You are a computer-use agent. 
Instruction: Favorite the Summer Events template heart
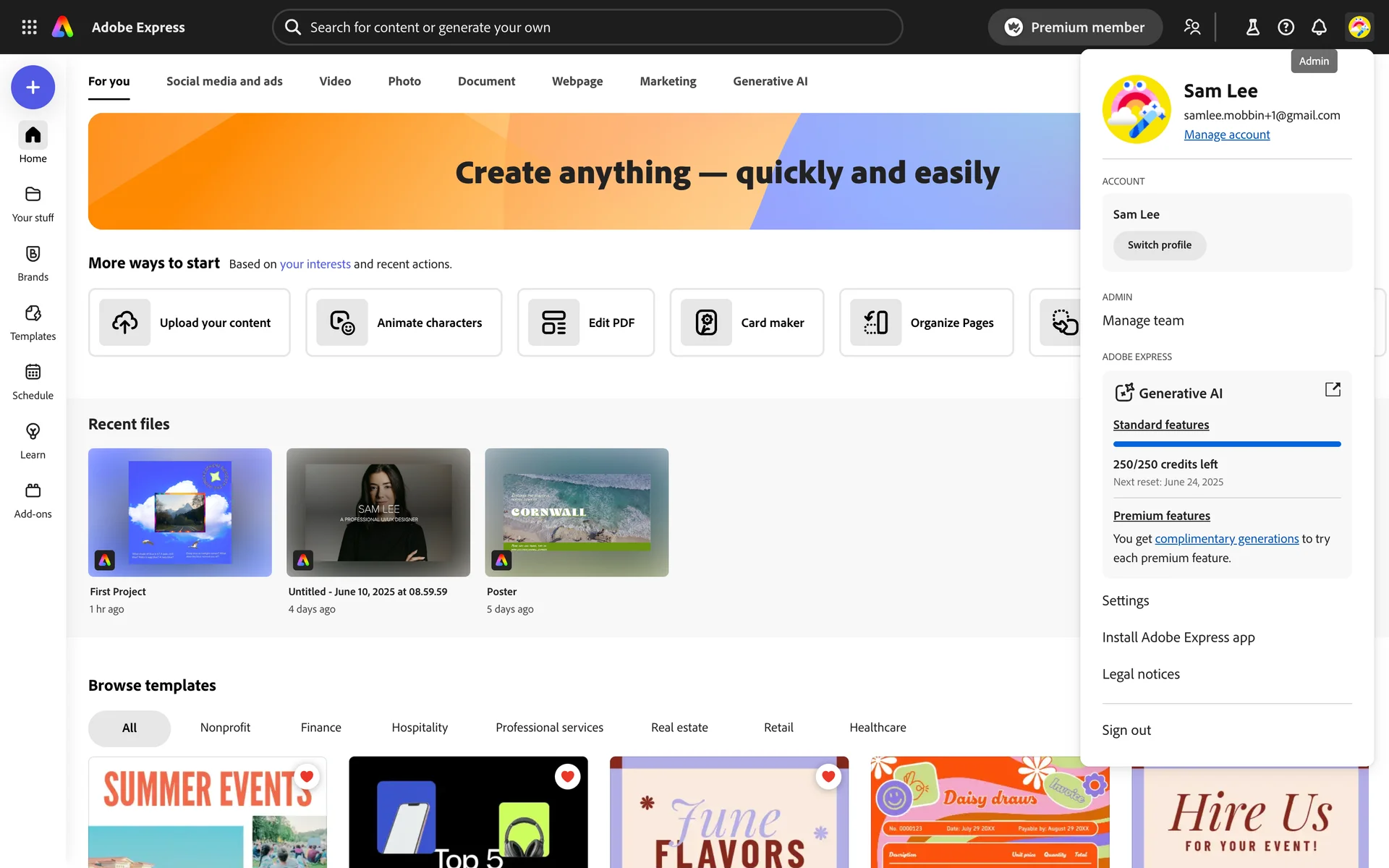click(307, 776)
